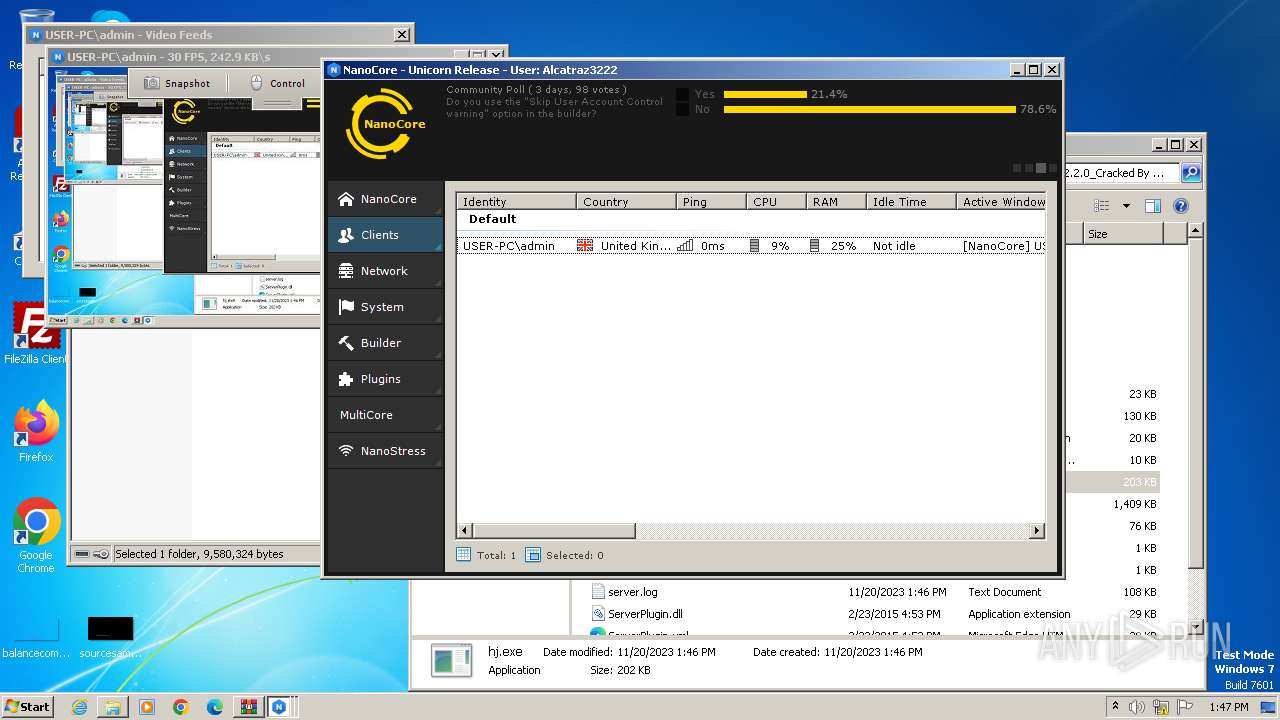Change Explorer view style icon
The height and width of the screenshot is (720, 1280).
pyautogui.click(x=1101, y=206)
